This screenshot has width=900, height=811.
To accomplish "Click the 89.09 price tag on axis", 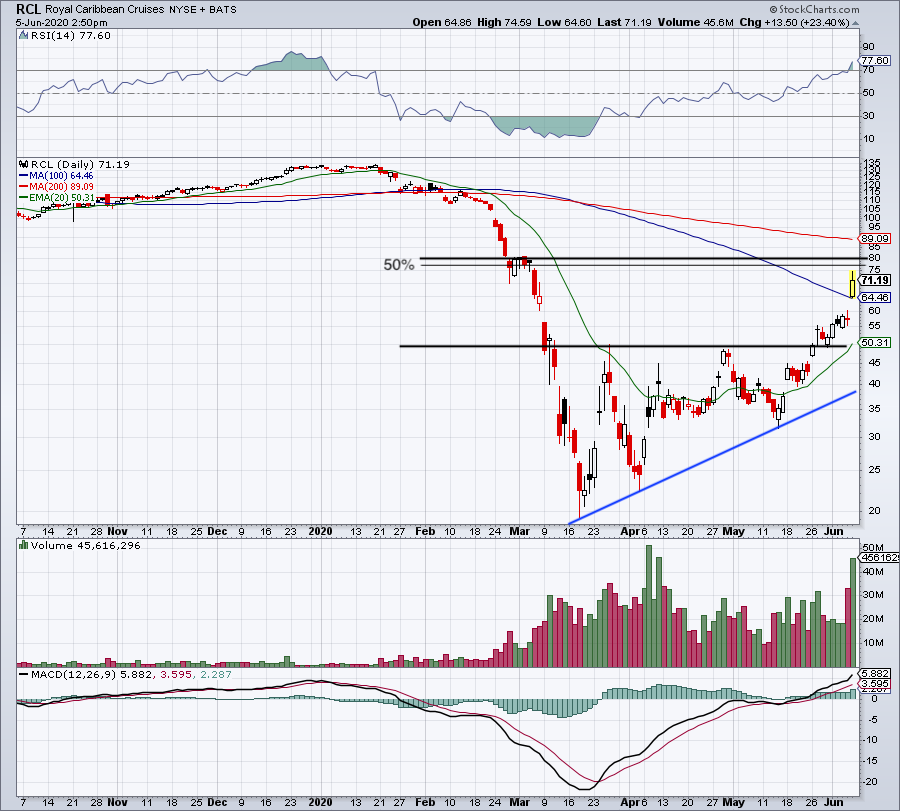I will (875, 238).
